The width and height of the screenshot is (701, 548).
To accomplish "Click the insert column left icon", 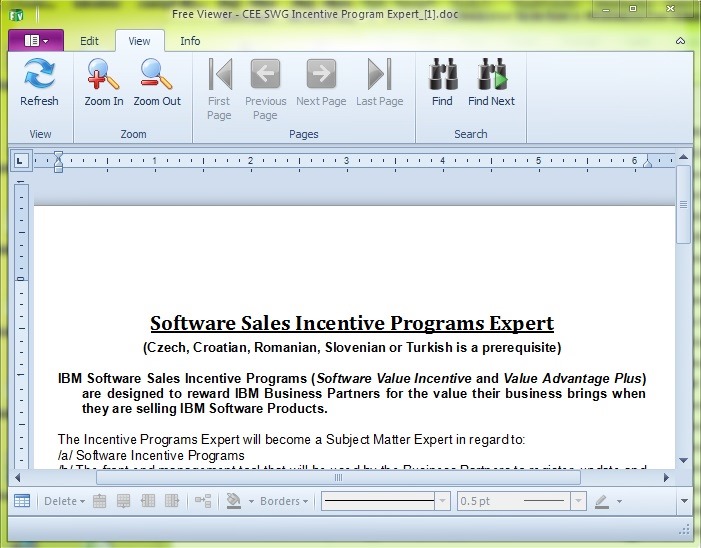I will 148,501.
